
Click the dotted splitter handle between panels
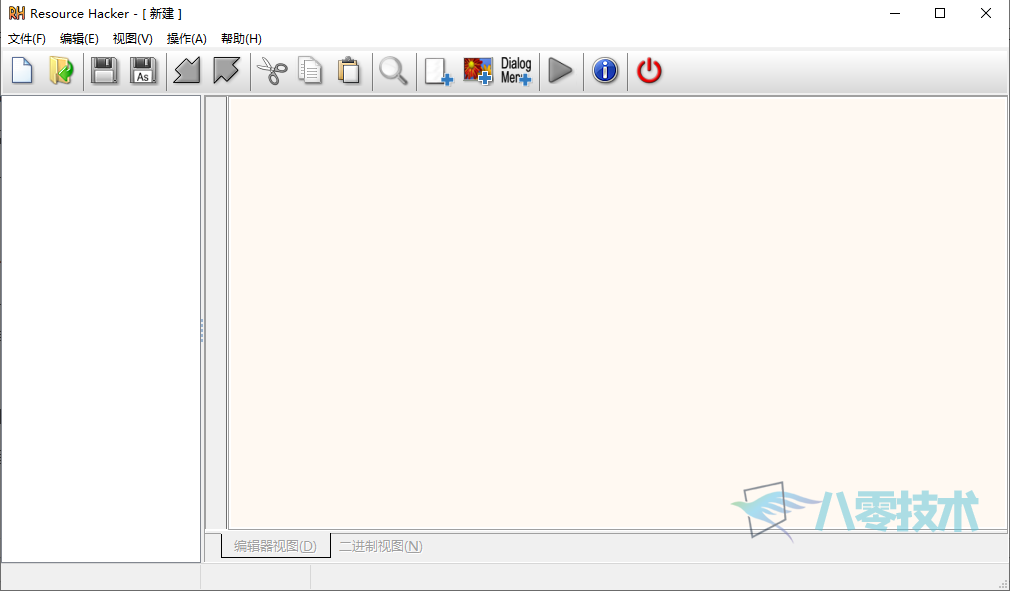coord(202,330)
